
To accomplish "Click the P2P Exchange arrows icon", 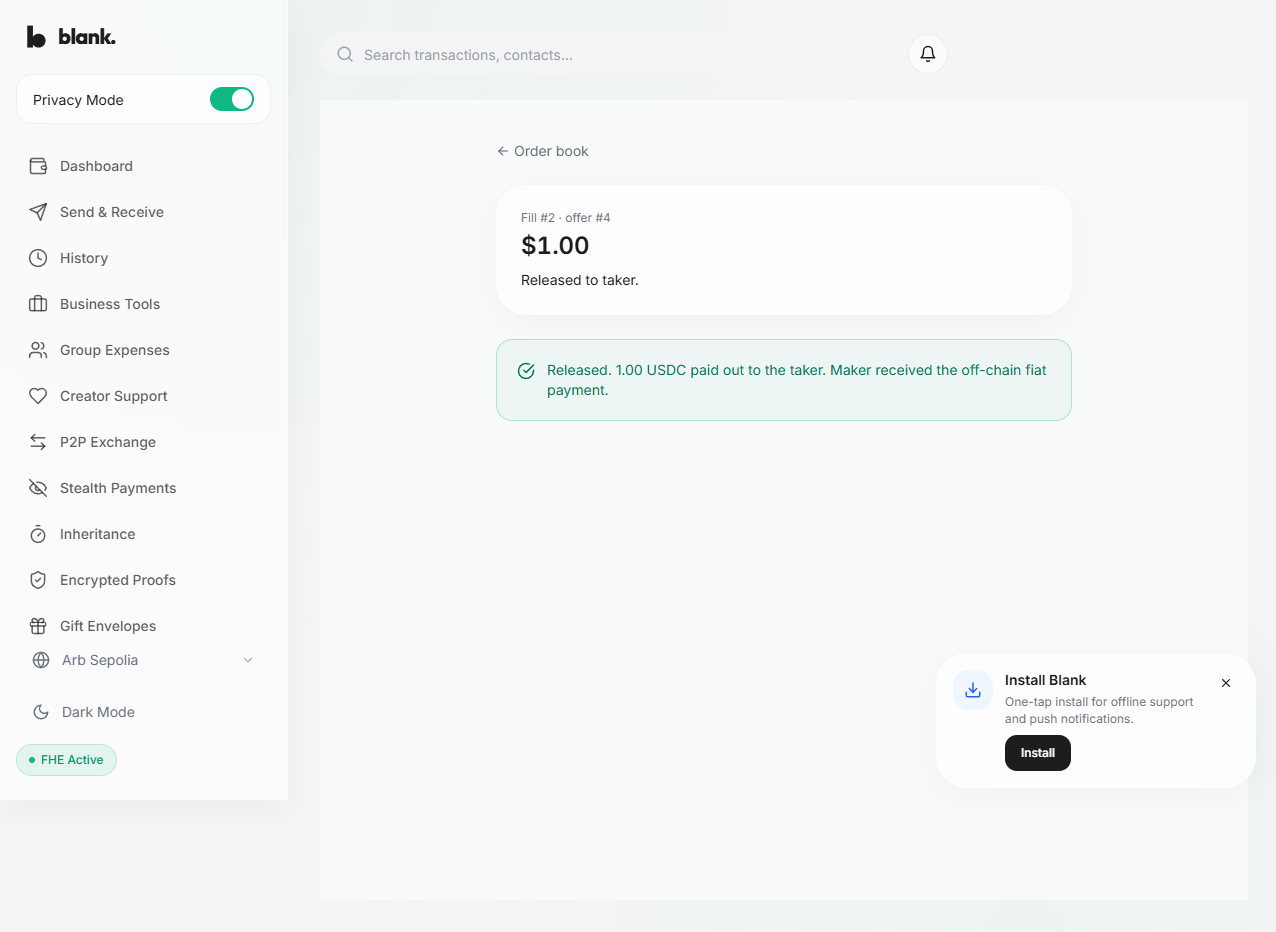I will click(38, 442).
